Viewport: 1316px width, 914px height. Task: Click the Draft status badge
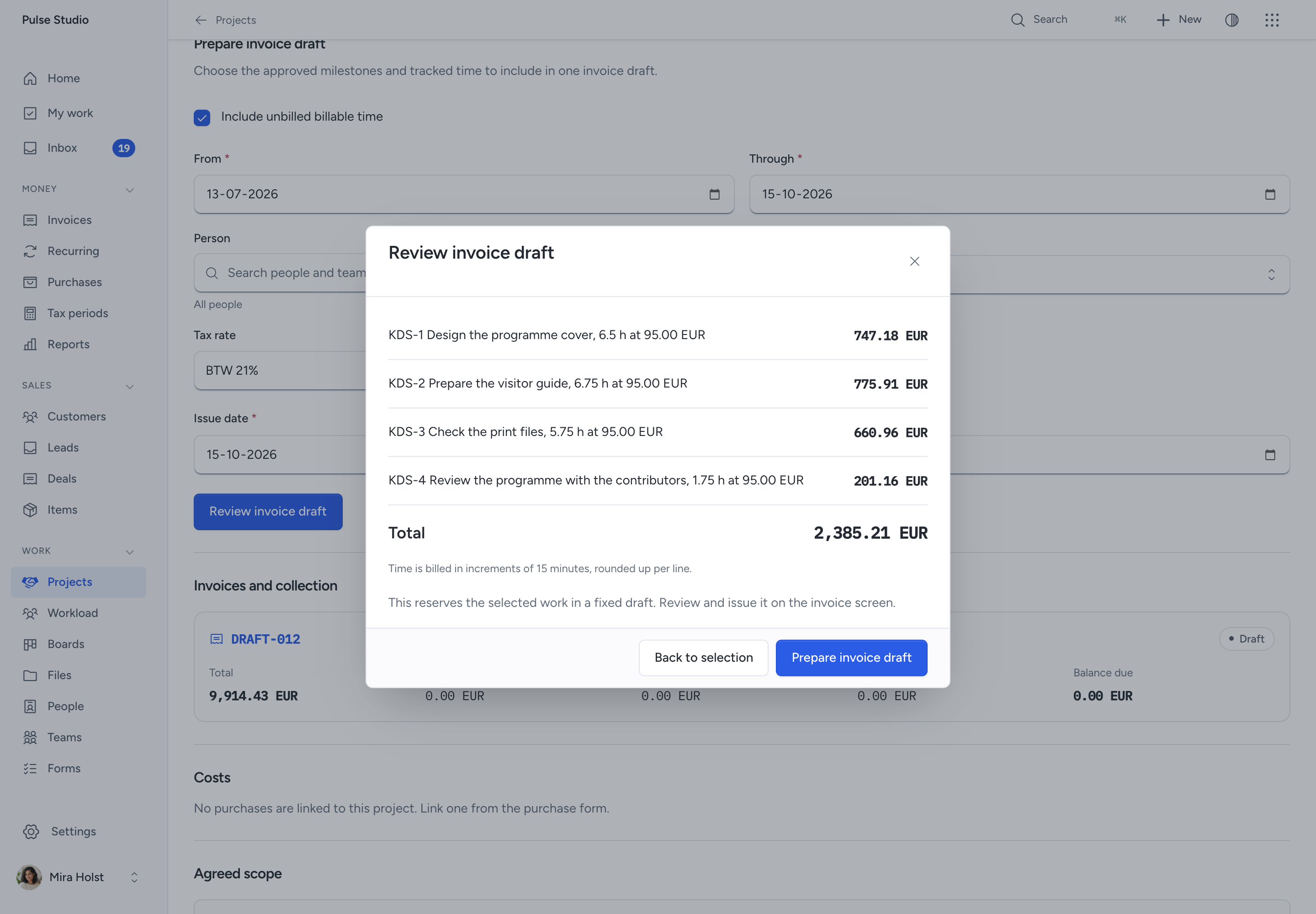click(x=1246, y=639)
